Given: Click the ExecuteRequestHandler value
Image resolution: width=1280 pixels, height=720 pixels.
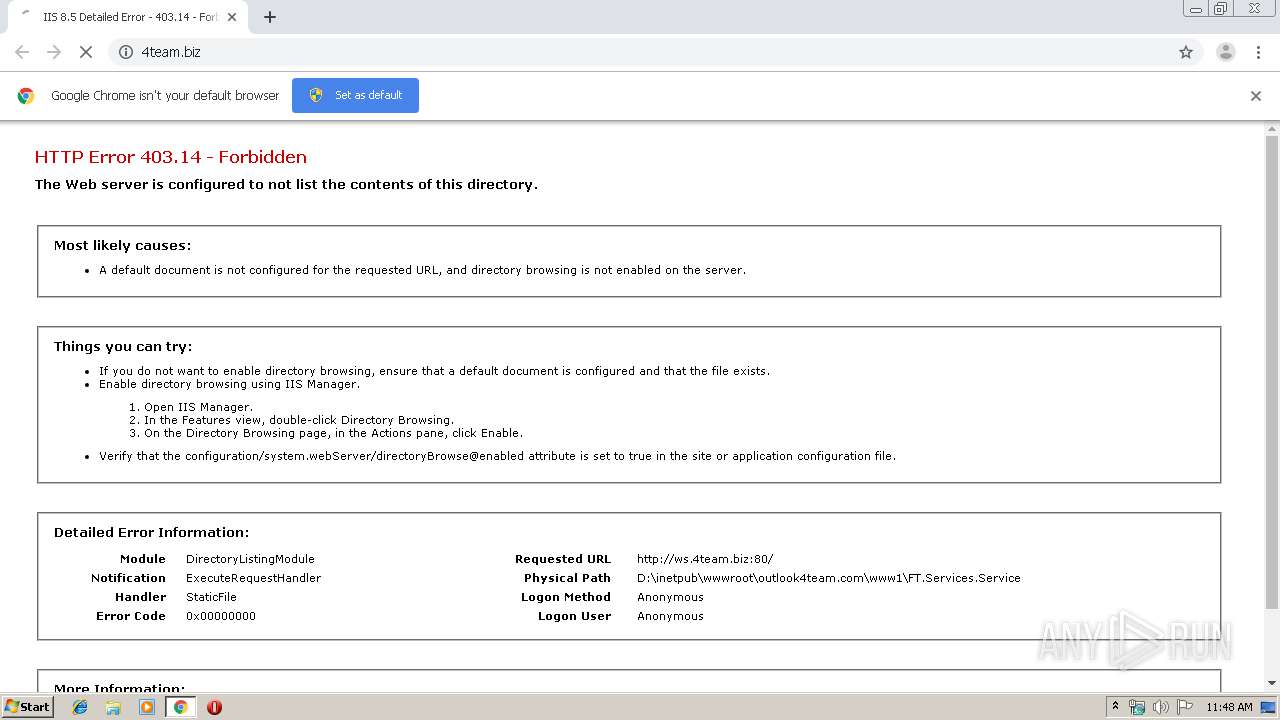Looking at the screenshot, I should (x=253, y=578).
